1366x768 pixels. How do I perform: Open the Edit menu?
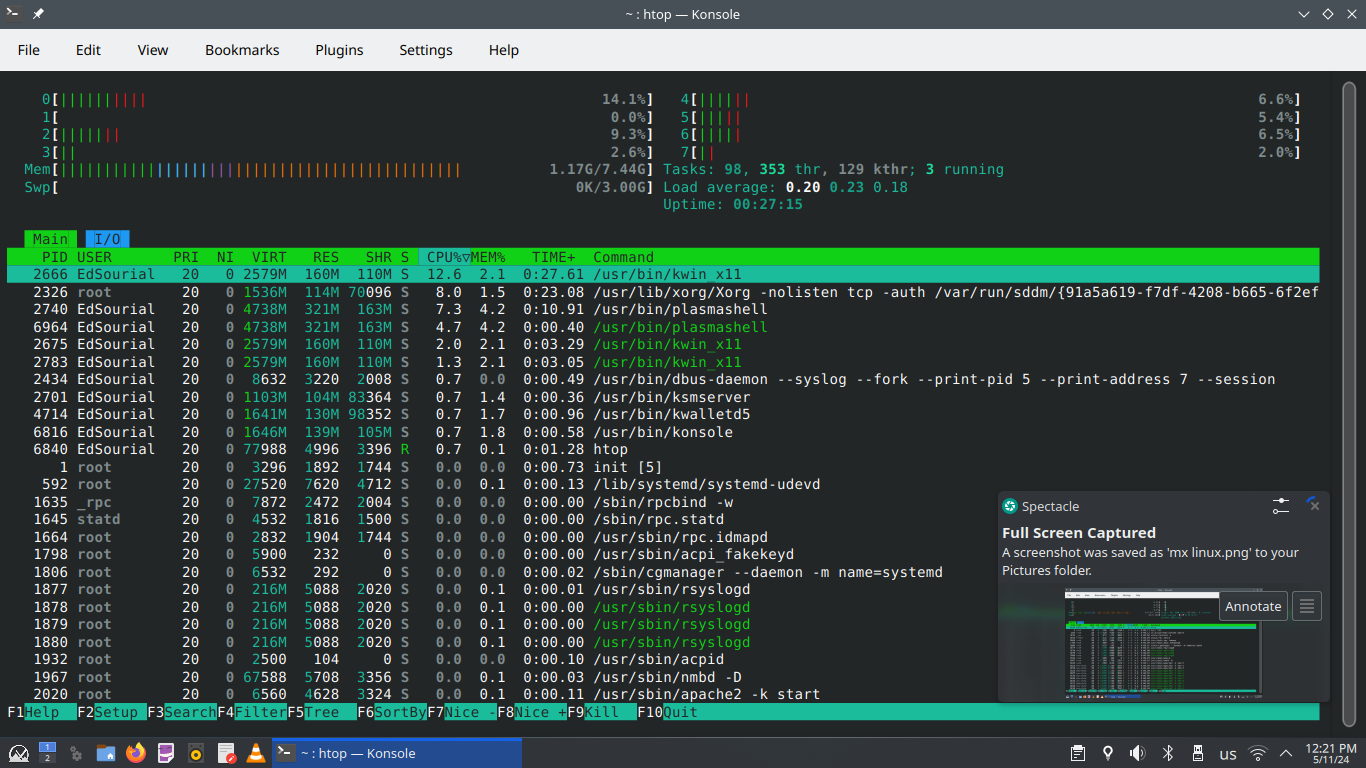pyautogui.click(x=88, y=50)
